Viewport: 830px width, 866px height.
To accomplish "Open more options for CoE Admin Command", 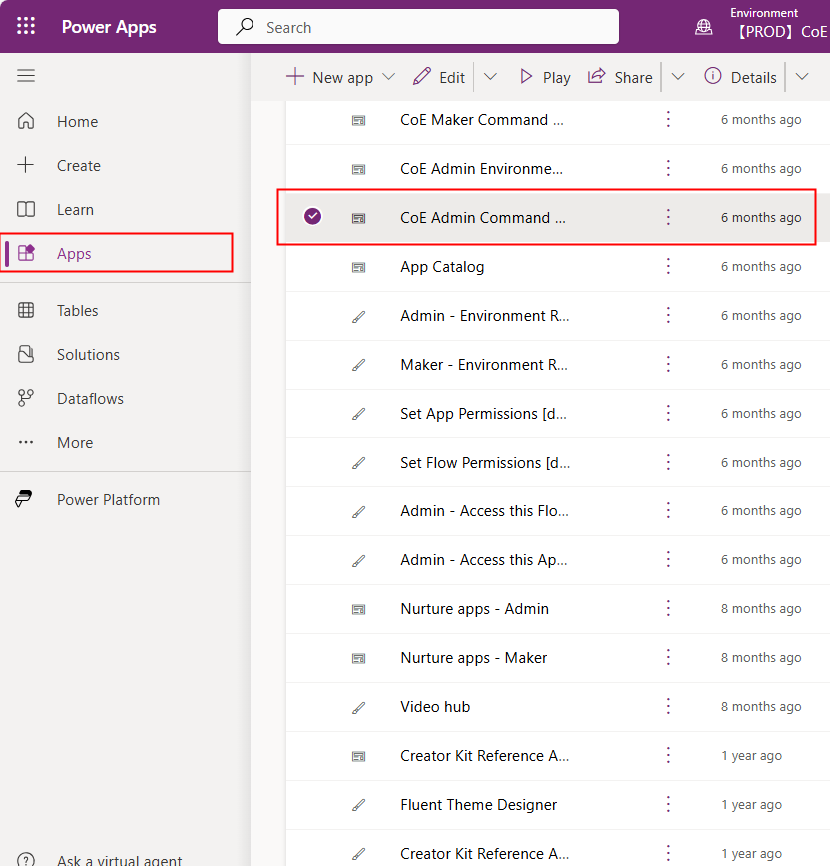I will coord(668,218).
